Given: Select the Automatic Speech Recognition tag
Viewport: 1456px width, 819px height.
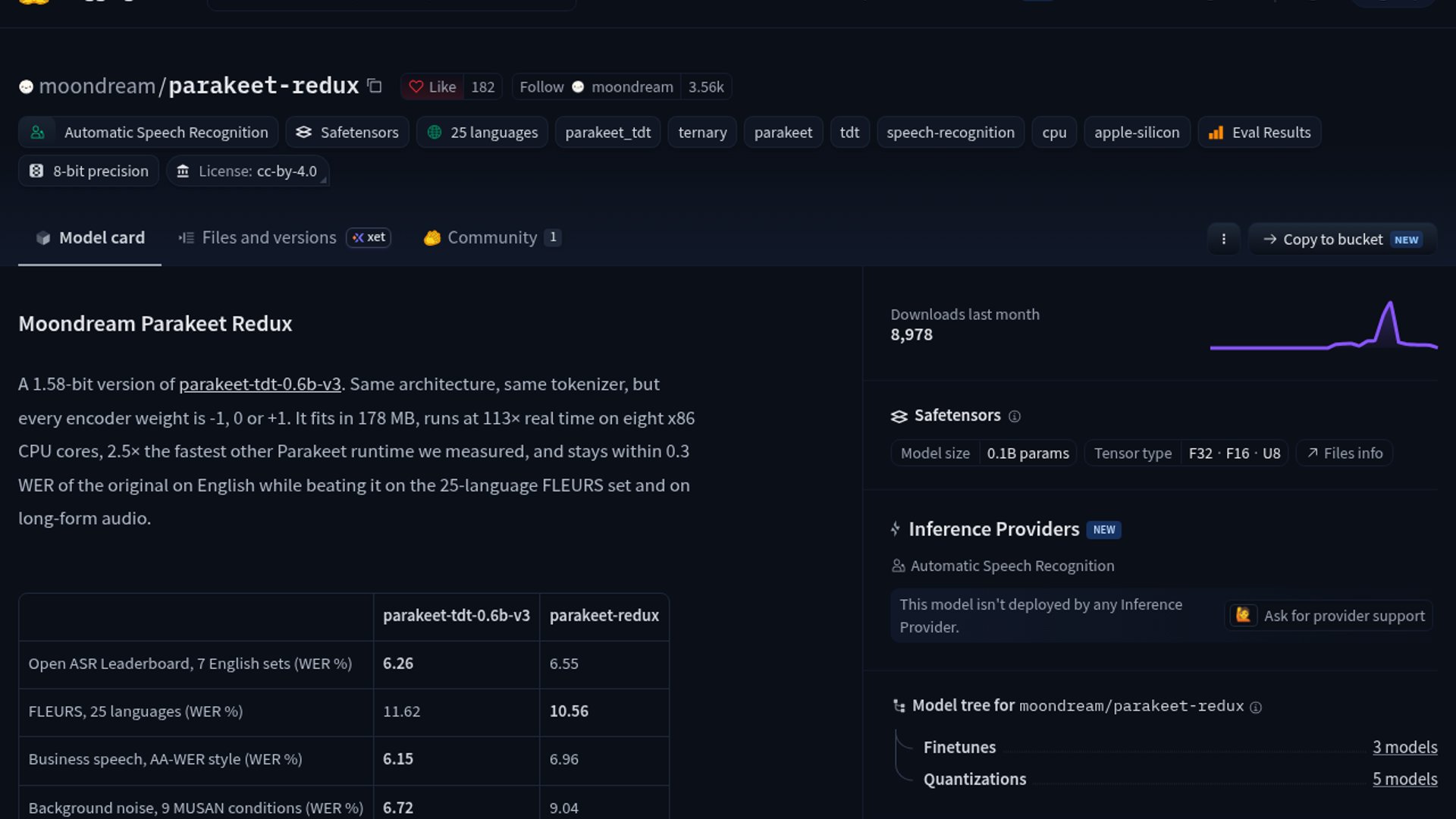Looking at the screenshot, I should coord(149,133).
